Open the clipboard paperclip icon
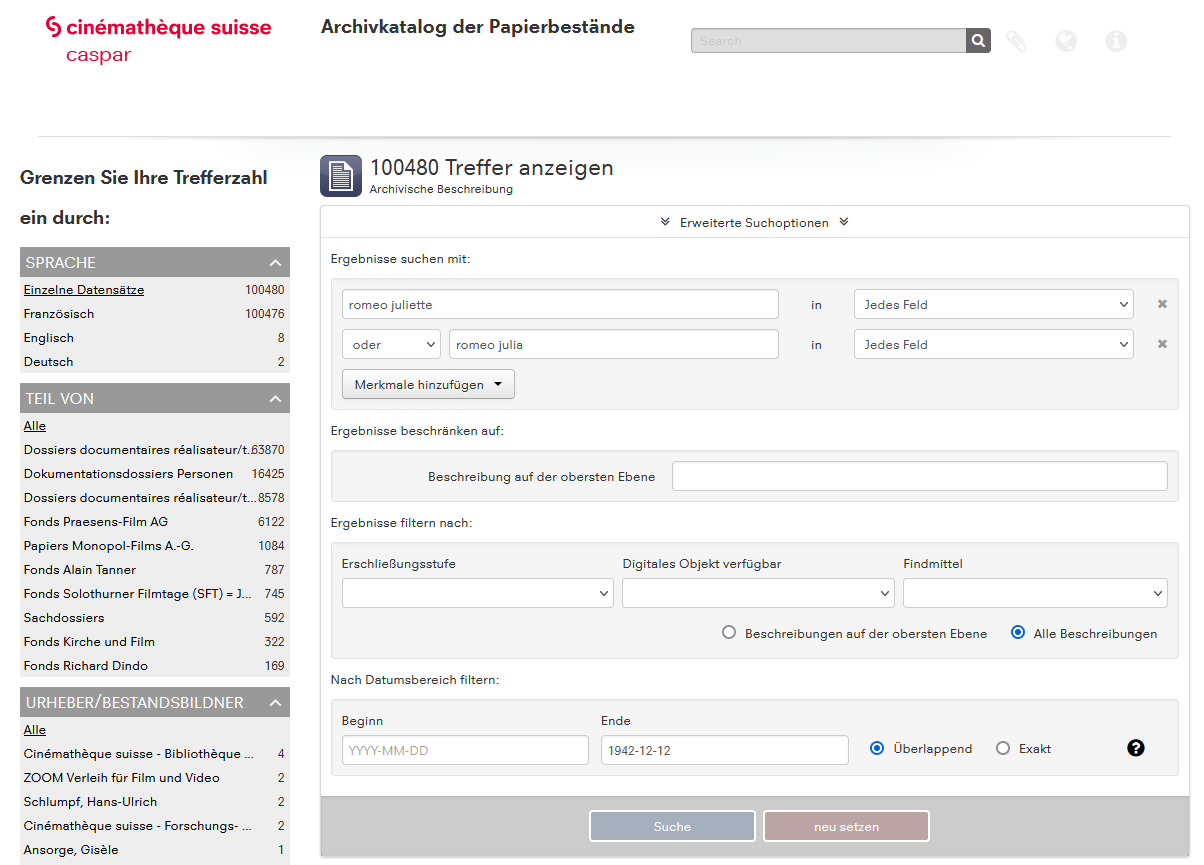 coord(1016,41)
